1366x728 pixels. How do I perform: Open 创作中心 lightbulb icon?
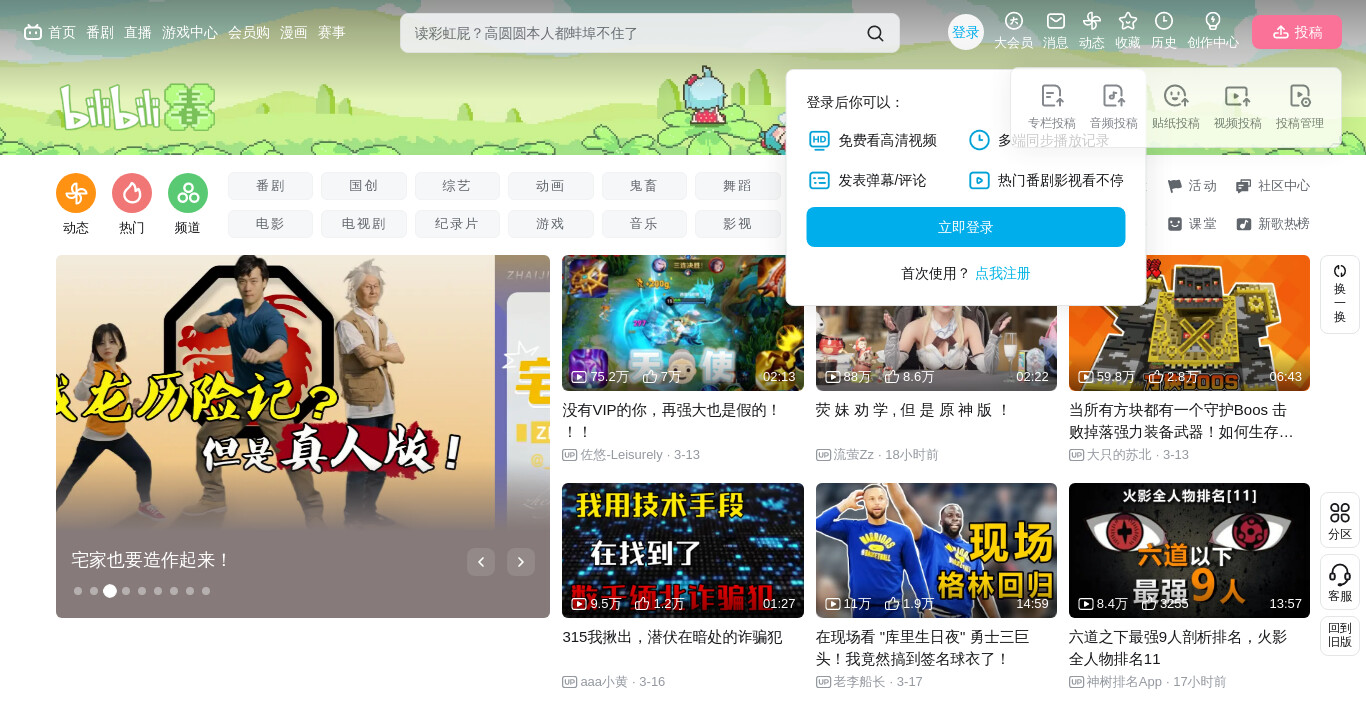coord(1213,21)
